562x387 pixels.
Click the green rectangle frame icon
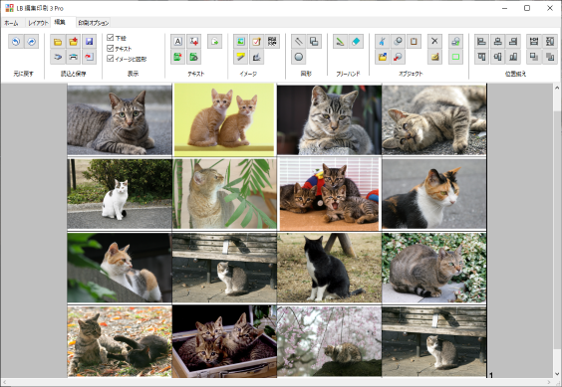coord(456,57)
